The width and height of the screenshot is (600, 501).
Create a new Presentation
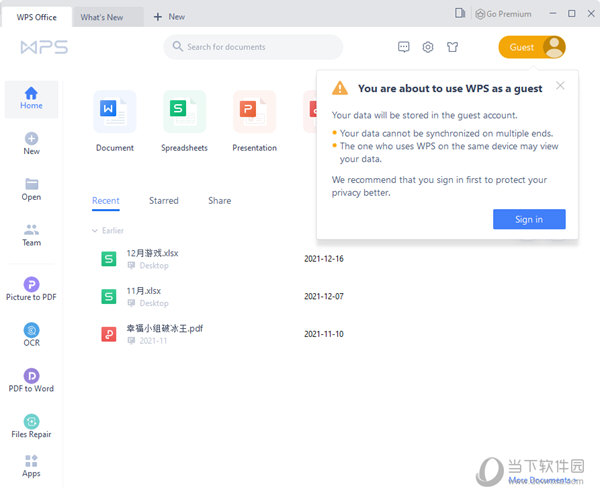254,122
